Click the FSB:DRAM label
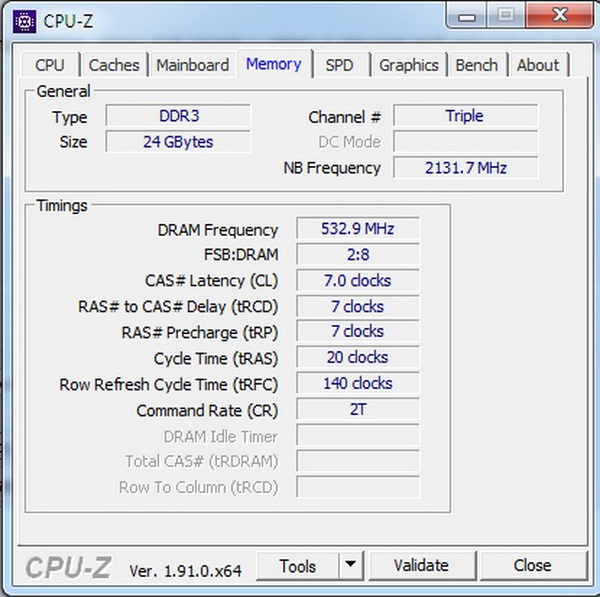600x597 pixels. click(241, 255)
